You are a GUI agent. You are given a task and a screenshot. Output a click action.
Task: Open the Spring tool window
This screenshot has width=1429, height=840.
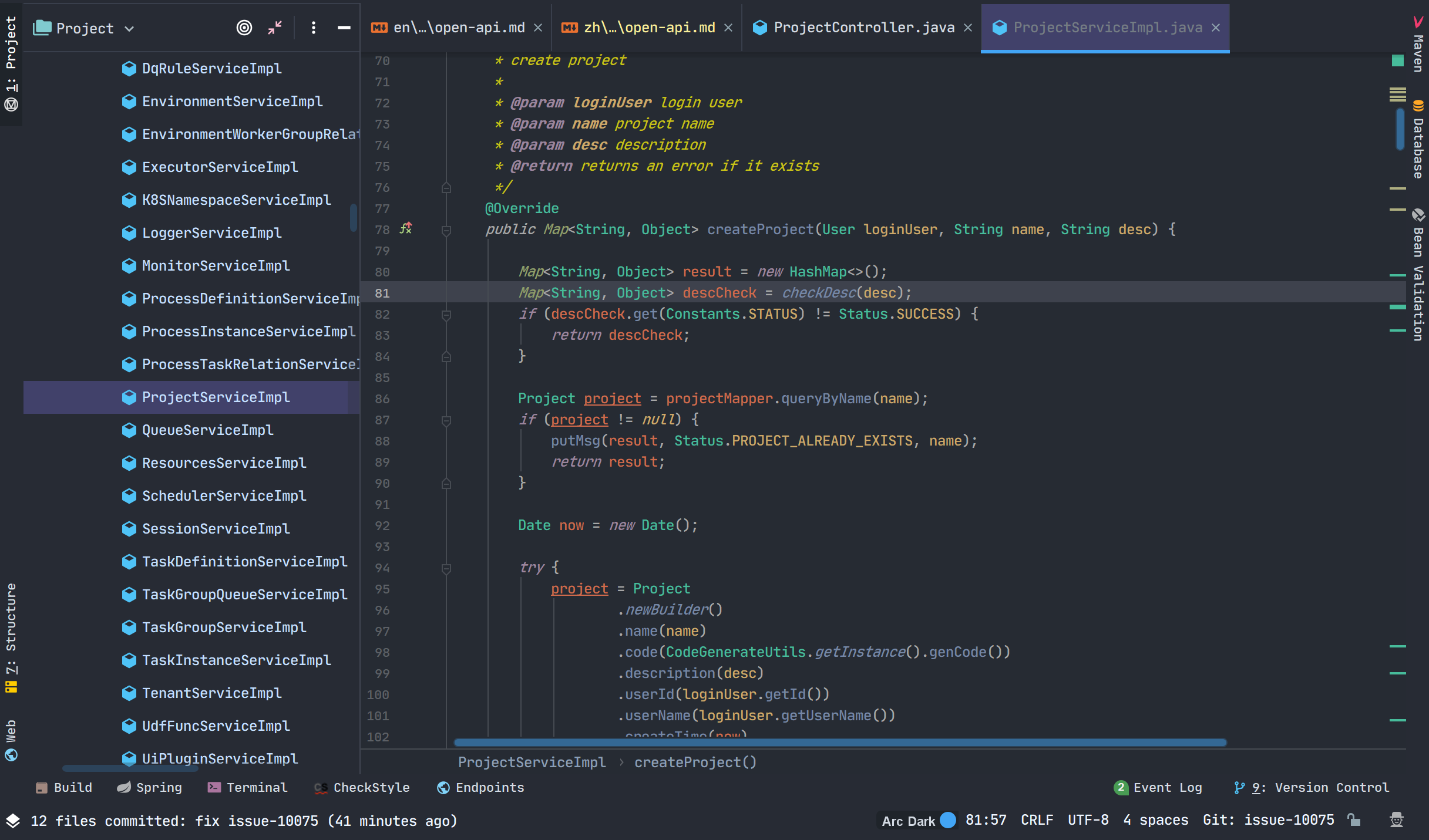point(149,787)
